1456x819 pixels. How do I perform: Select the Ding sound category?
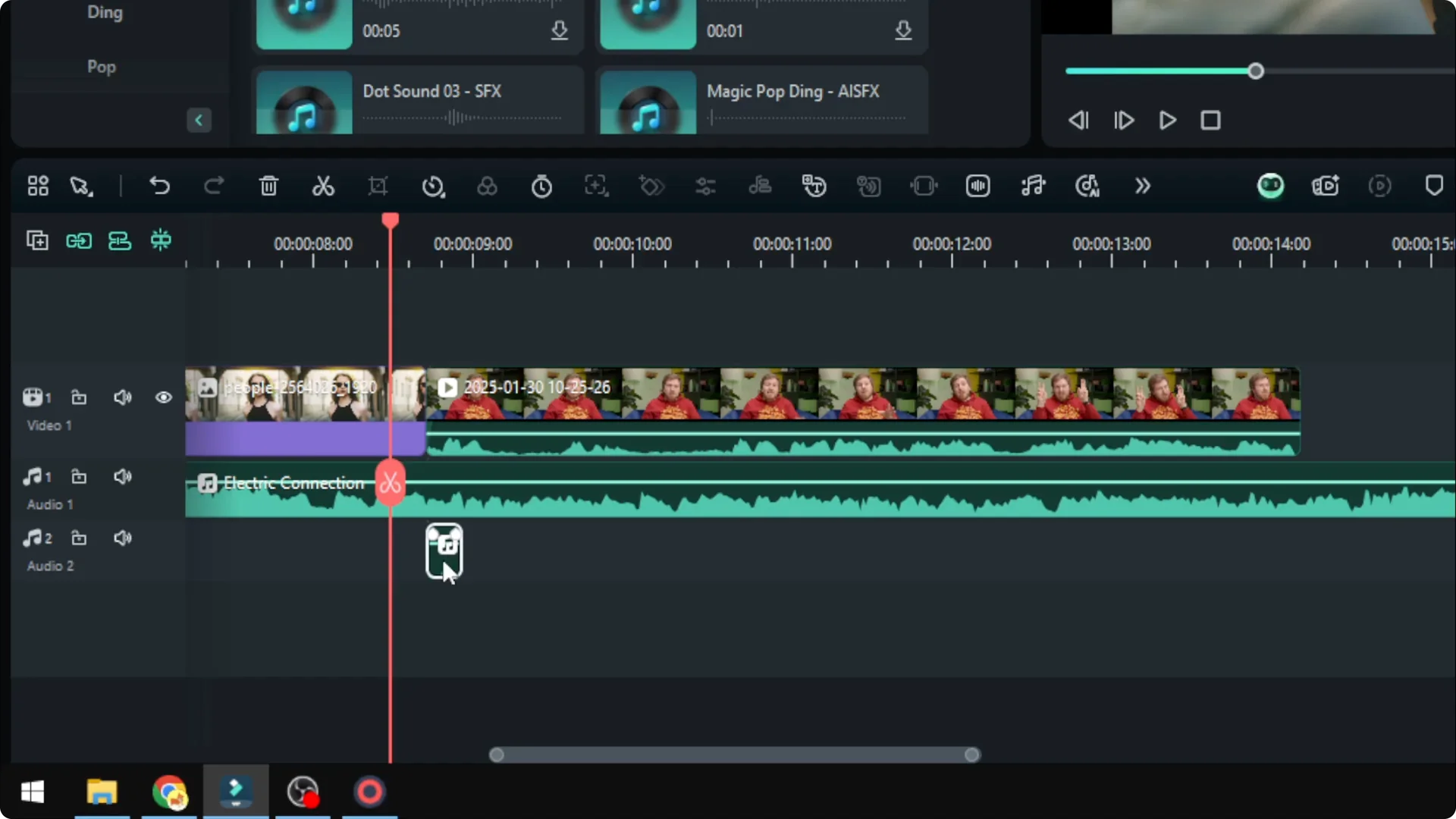click(104, 12)
